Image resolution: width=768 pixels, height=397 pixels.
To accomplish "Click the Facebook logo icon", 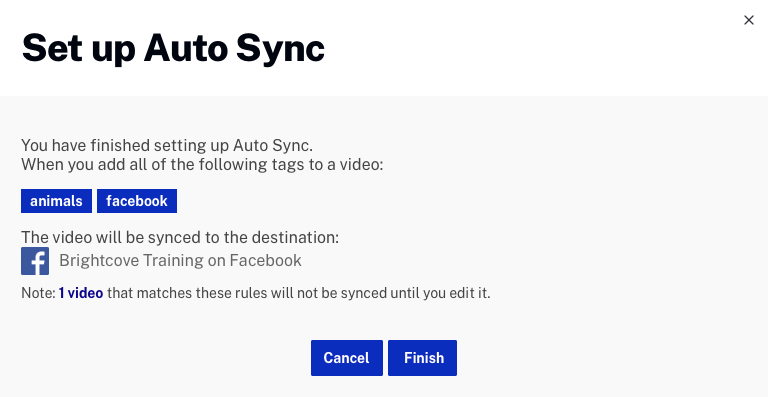I will pyautogui.click(x=35, y=261).
